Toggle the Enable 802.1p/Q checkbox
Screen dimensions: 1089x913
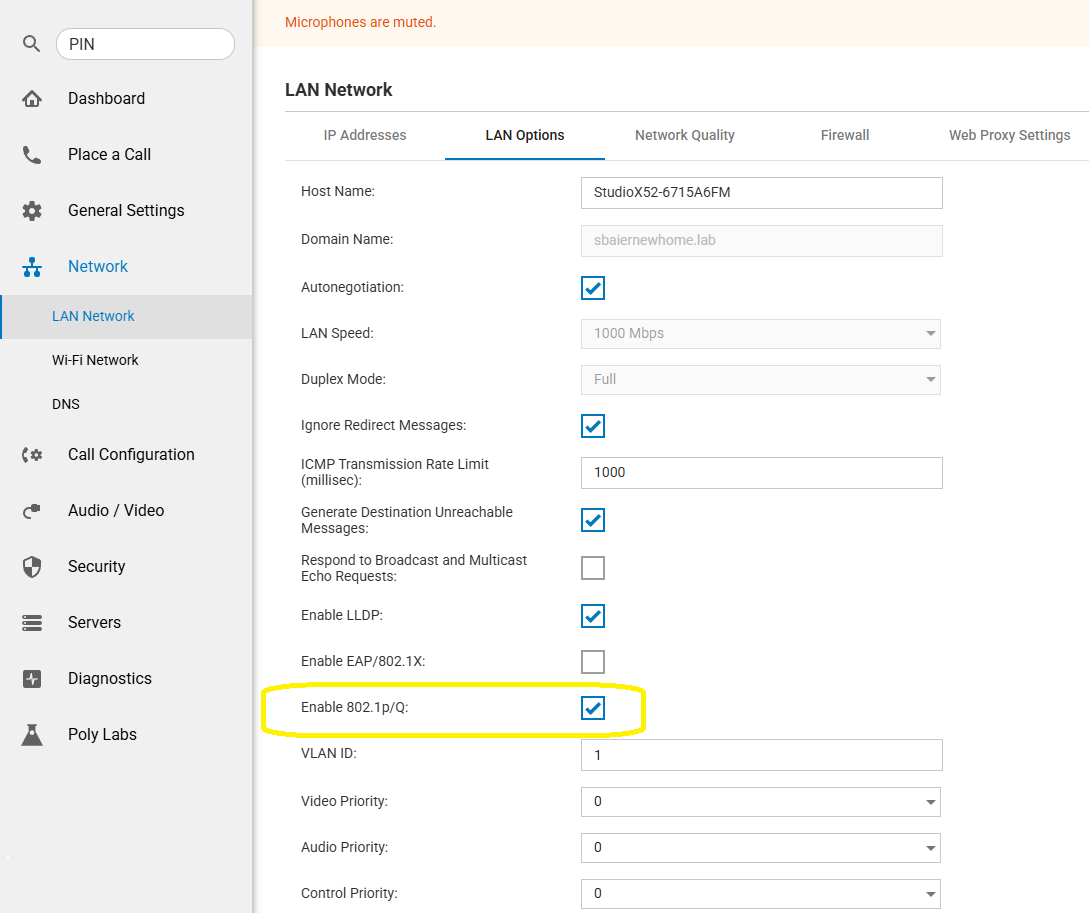(x=592, y=707)
